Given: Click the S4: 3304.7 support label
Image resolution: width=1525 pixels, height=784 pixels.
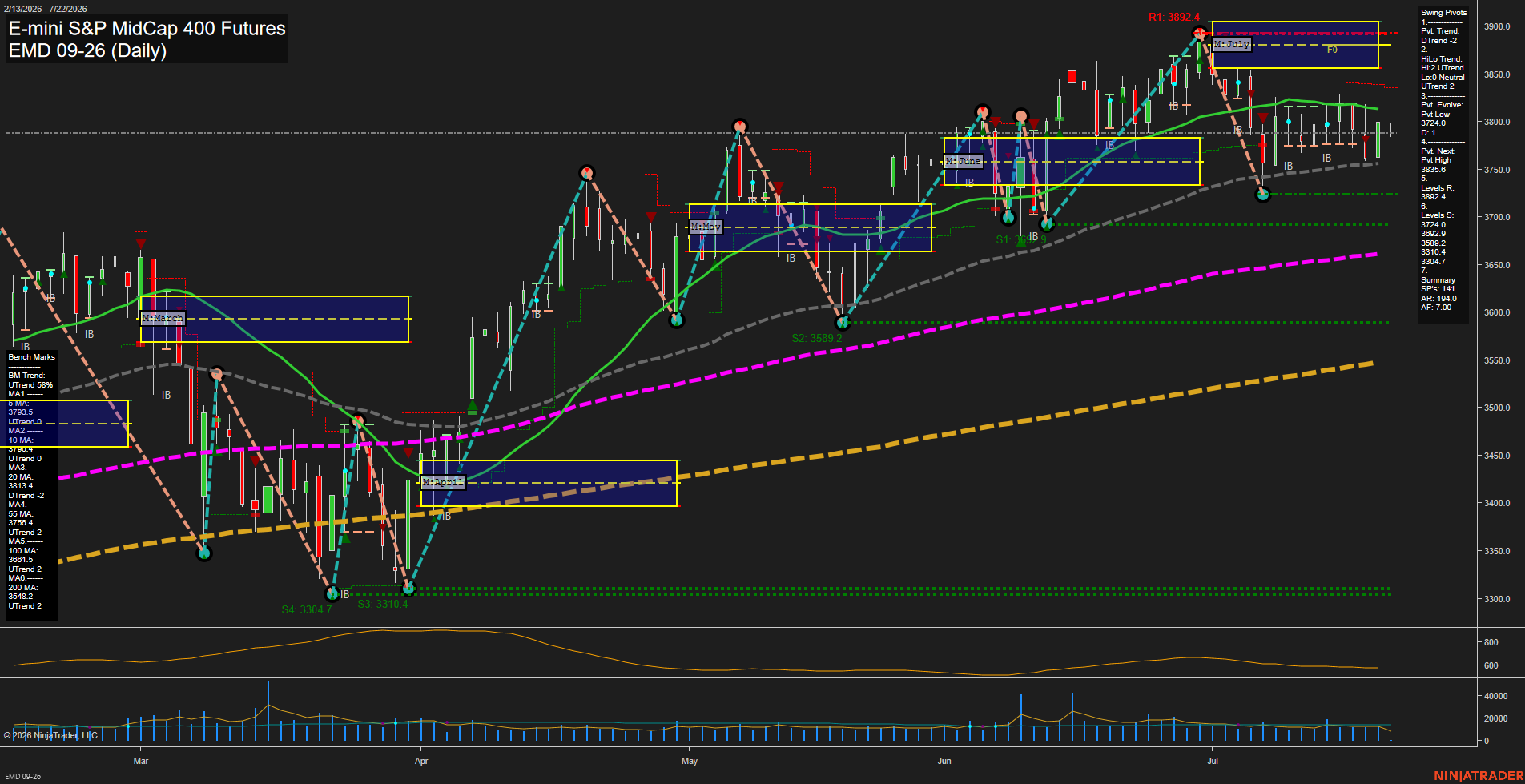Looking at the screenshot, I should click(307, 609).
